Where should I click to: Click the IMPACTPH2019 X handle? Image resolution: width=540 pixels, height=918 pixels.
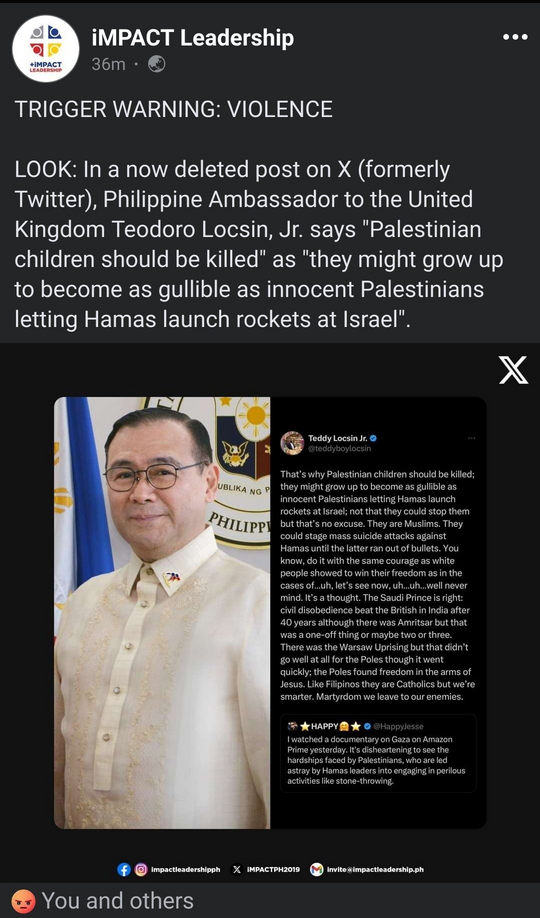coord(273,869)
